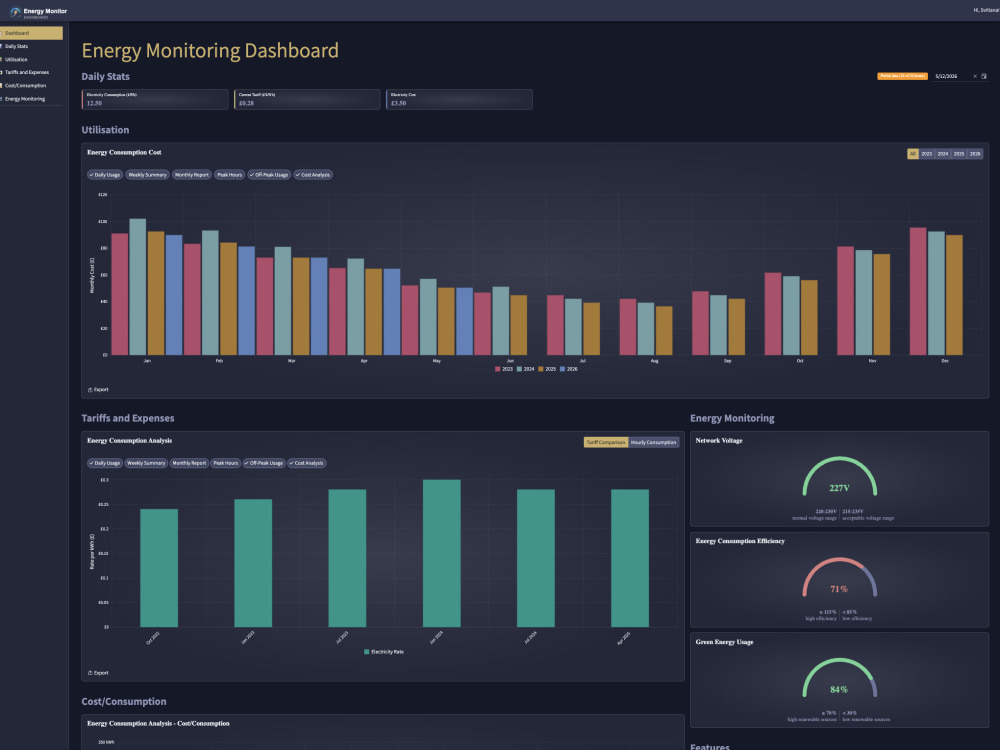Toggle Cost Analysis chip in Energy Consumption Cost
Screen dimensions: 1000x750
tap(313, 175)
